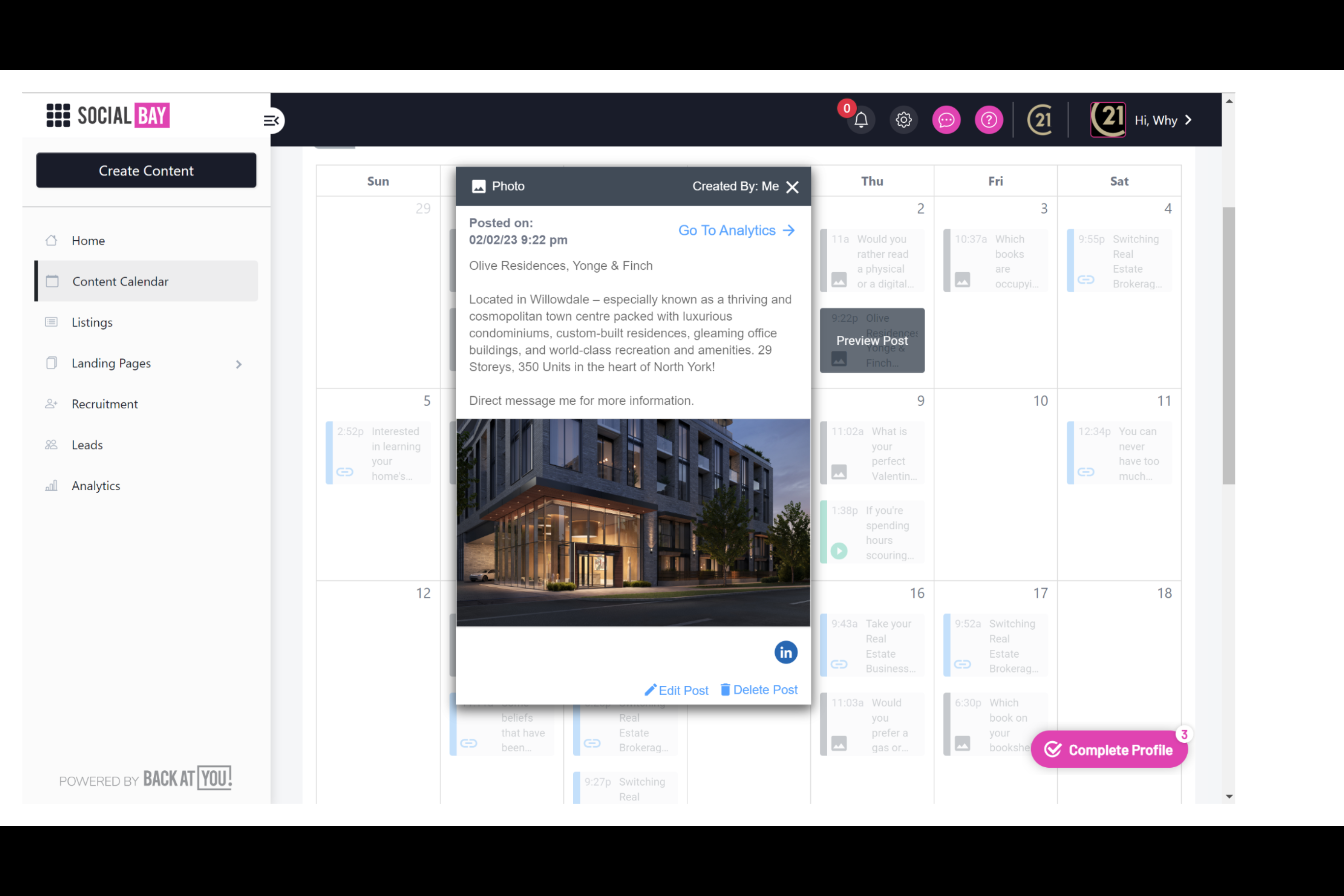Click the Create Content button

click(x=146, y=170)
